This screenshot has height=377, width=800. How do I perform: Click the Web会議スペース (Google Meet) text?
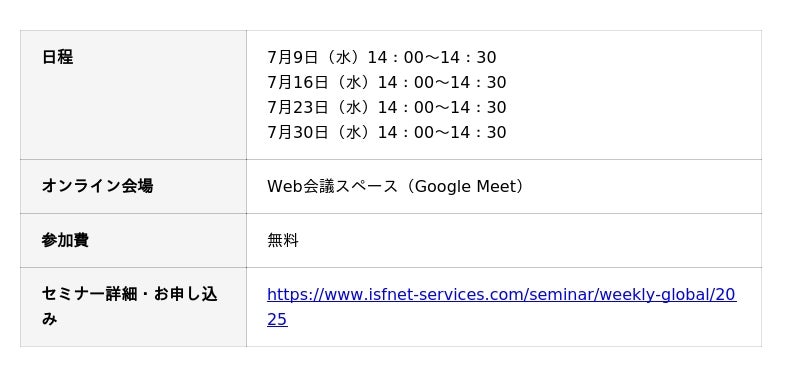click(395, 186)
